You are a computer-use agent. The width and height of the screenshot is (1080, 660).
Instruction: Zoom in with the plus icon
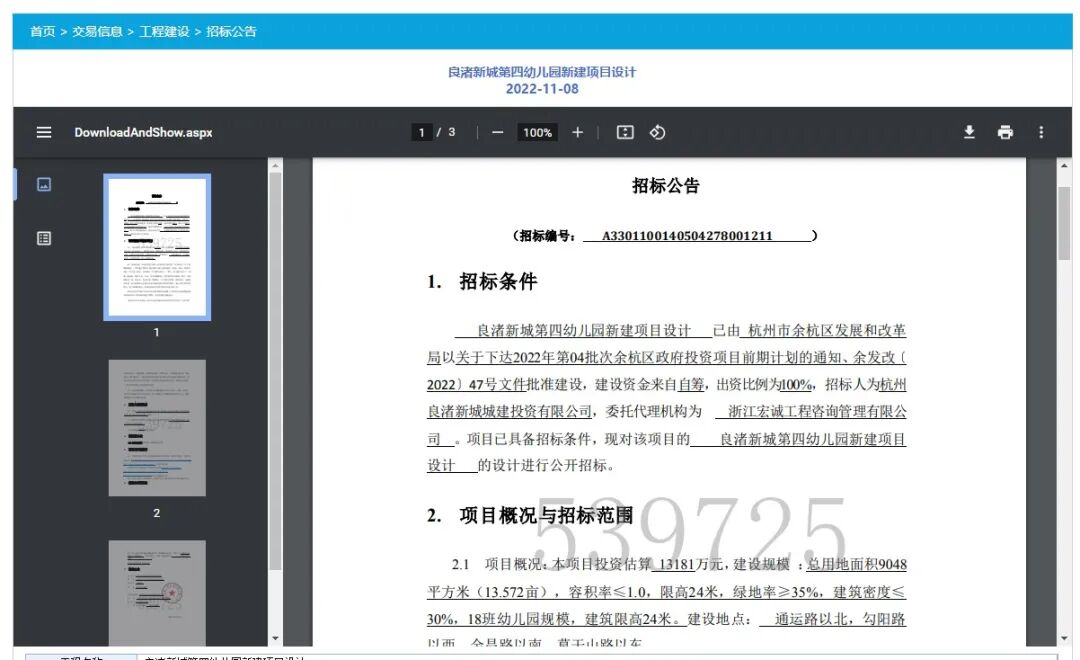[x=577, y=132]
